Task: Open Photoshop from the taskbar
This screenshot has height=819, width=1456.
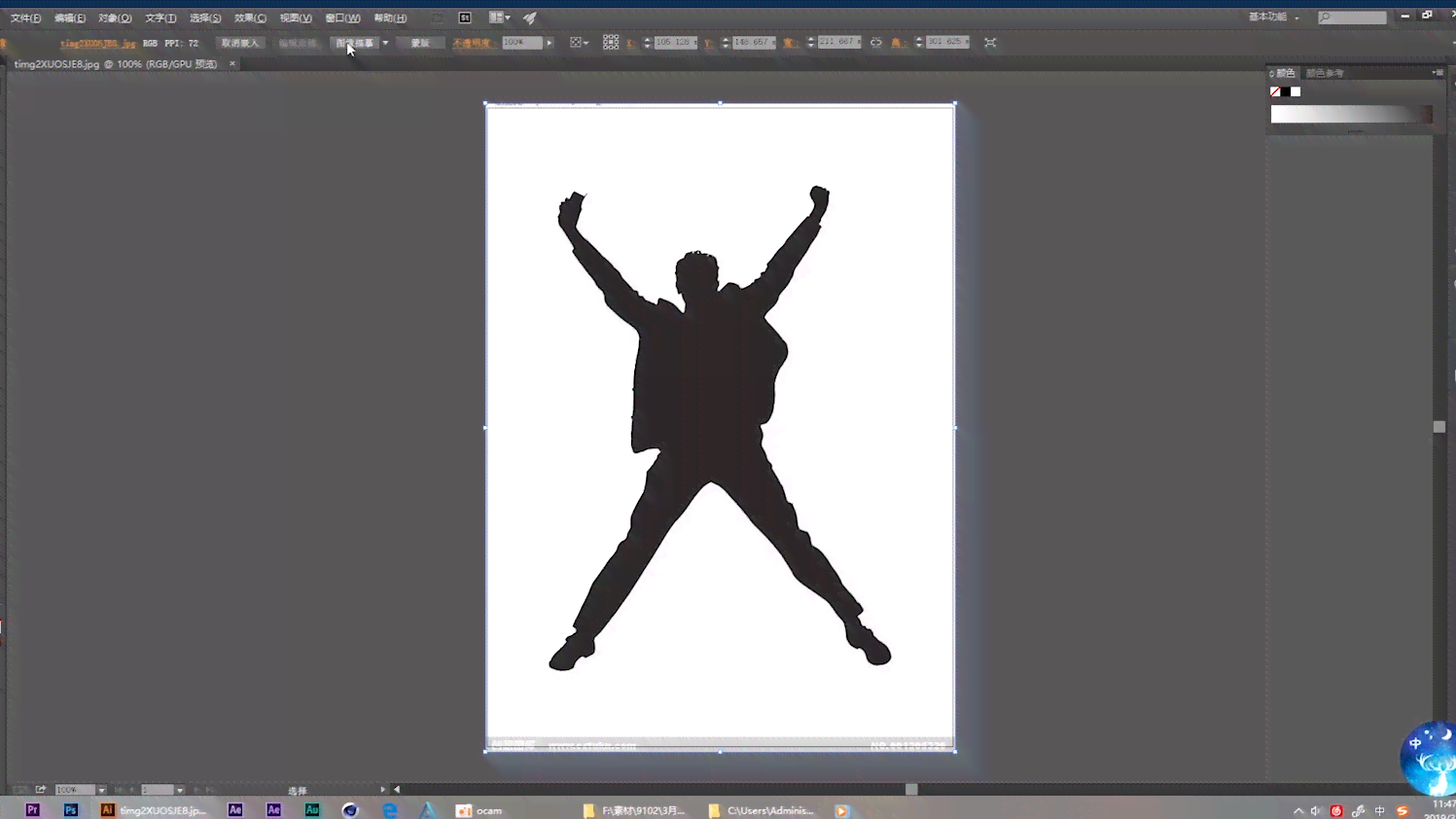Action: tap(70, 809)
